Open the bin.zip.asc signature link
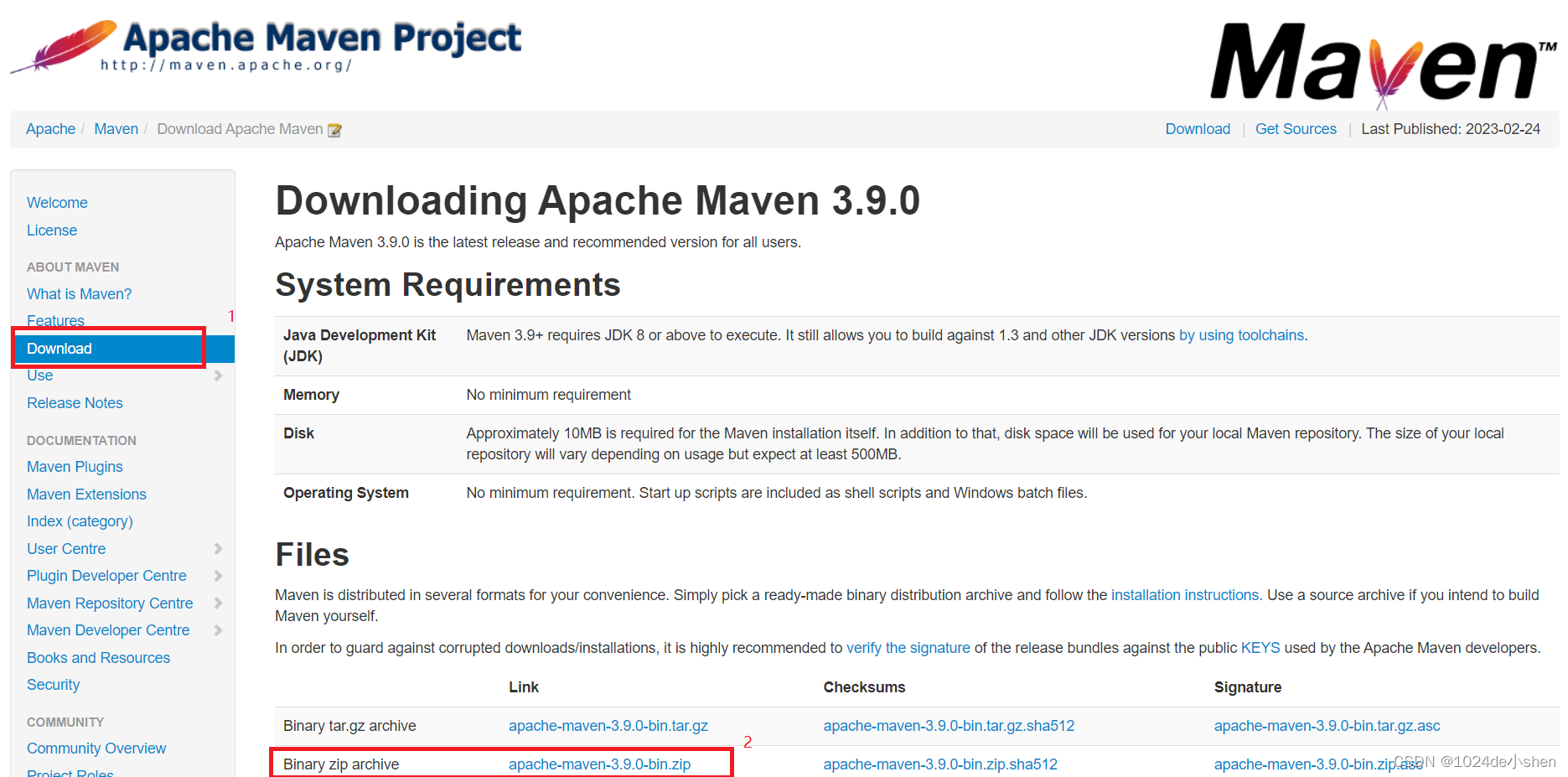Viewport: 1568px width, 777px height. [x=1318, y=764]
